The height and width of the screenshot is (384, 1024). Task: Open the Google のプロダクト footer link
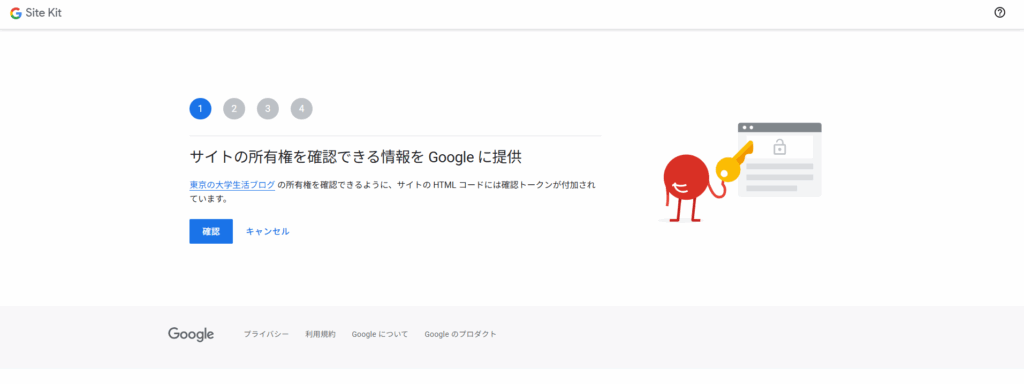[460, 334]
